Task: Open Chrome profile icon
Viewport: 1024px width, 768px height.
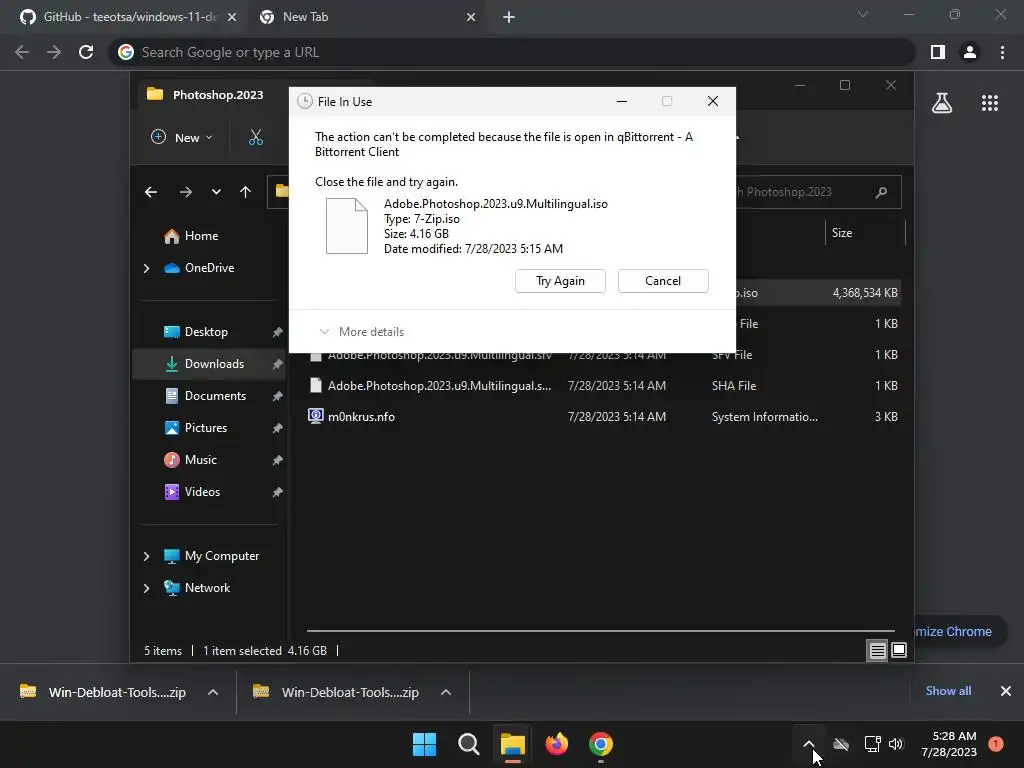Action: [x=970, y=52]
